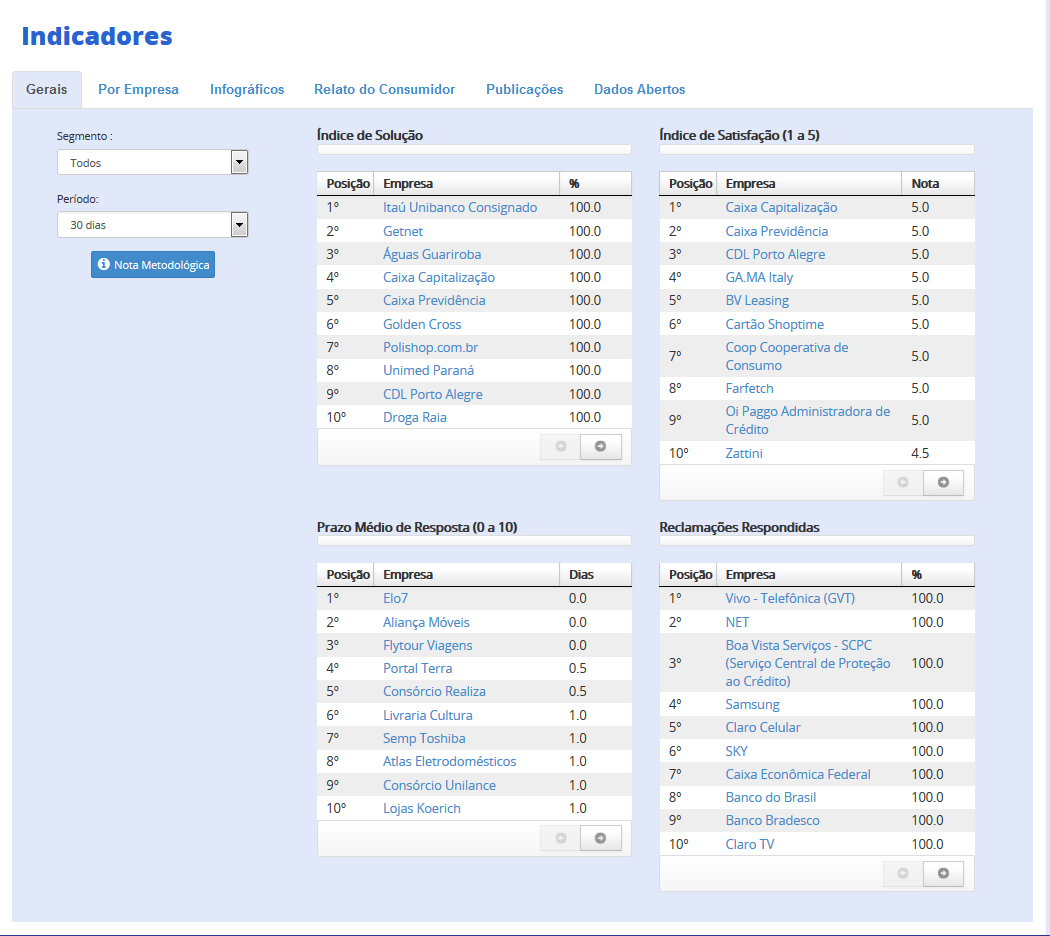This screenshot has width=1050, height=936.
Task: Go to previous page of Prazo Médio de Resposta table
Action: click(560, 838)
